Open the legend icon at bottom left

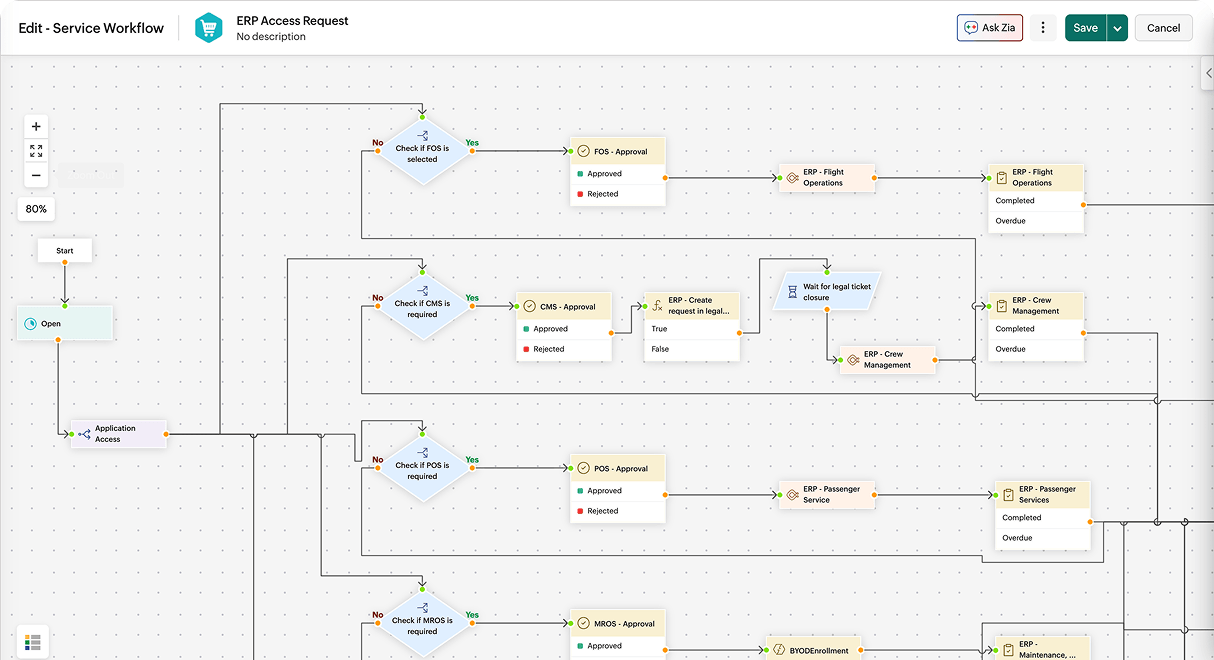(32, 642)
